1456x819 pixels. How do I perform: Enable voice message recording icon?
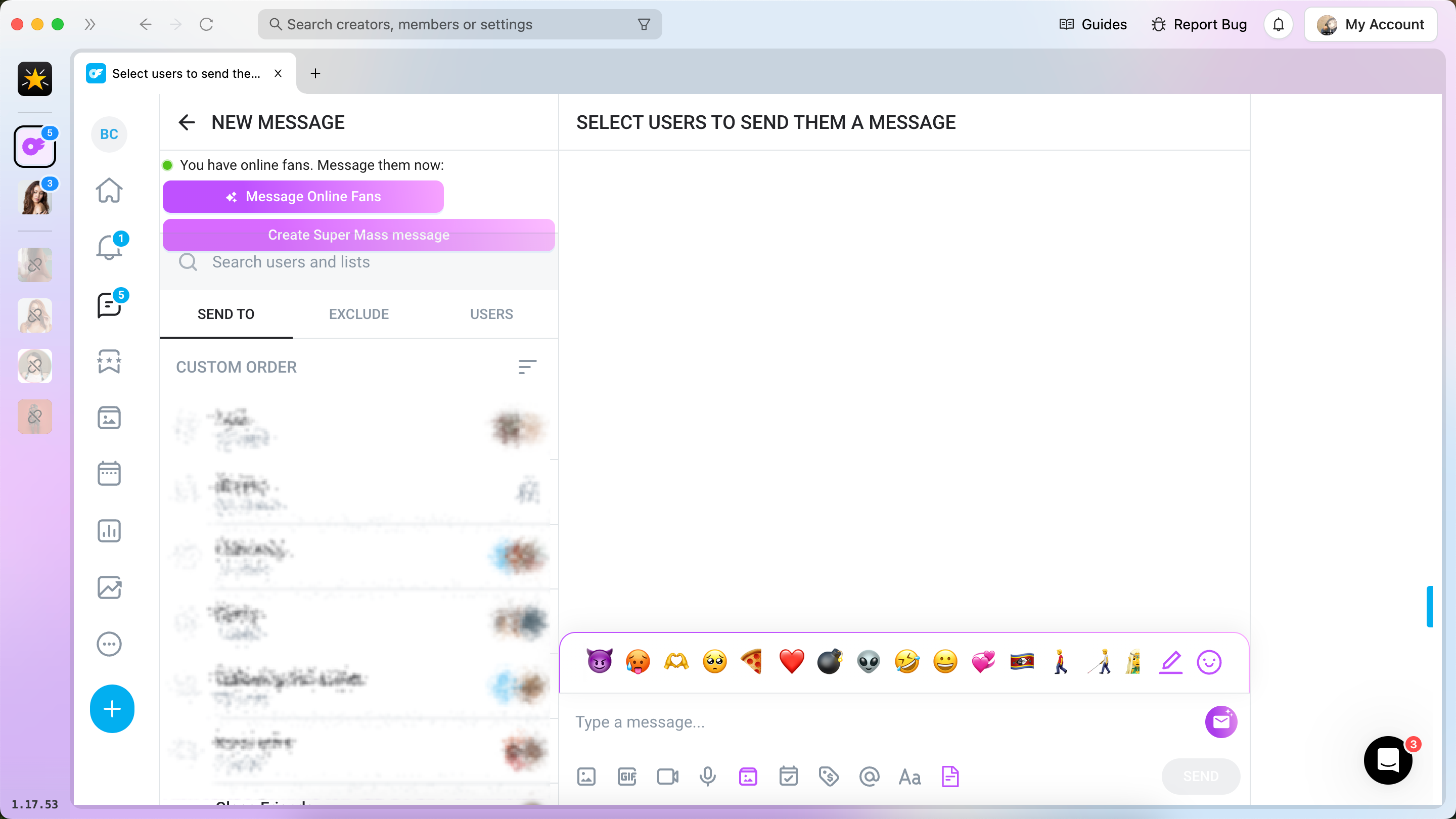708,776
